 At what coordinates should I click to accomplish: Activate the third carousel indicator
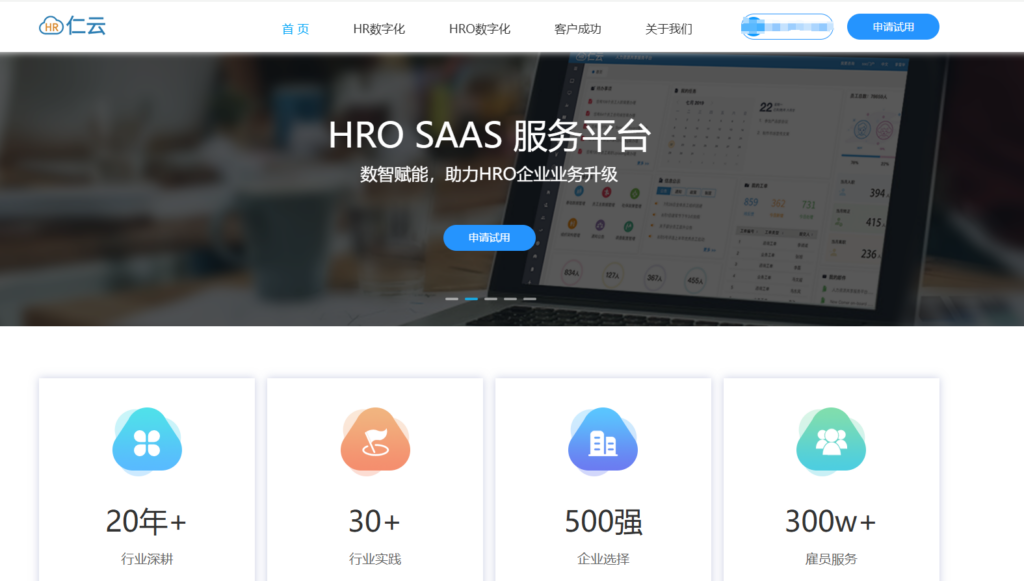(489, 298)
